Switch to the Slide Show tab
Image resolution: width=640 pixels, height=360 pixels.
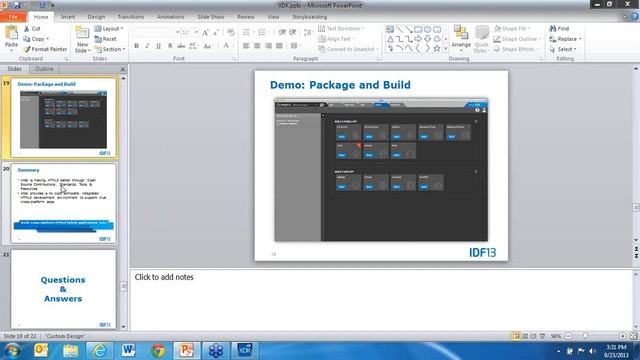[x=211, y=17]
